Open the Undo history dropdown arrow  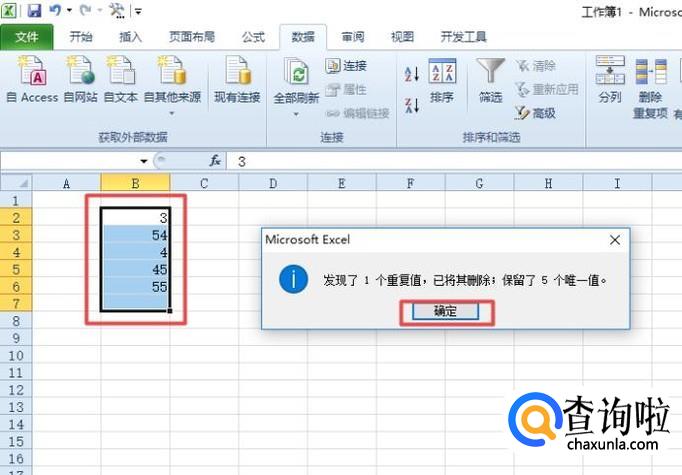(70, 10)
